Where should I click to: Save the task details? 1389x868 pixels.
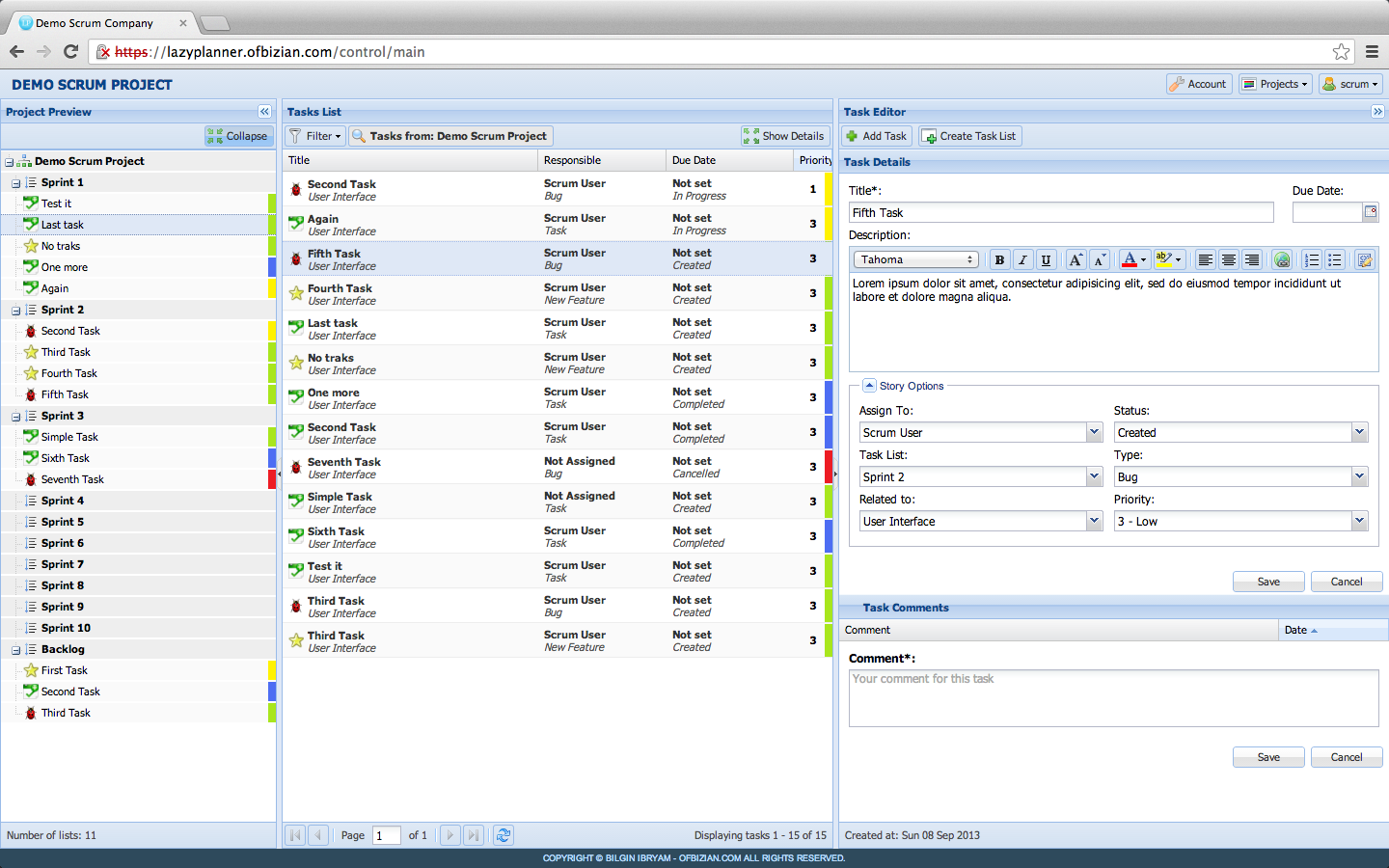(x=1268, y=582)
